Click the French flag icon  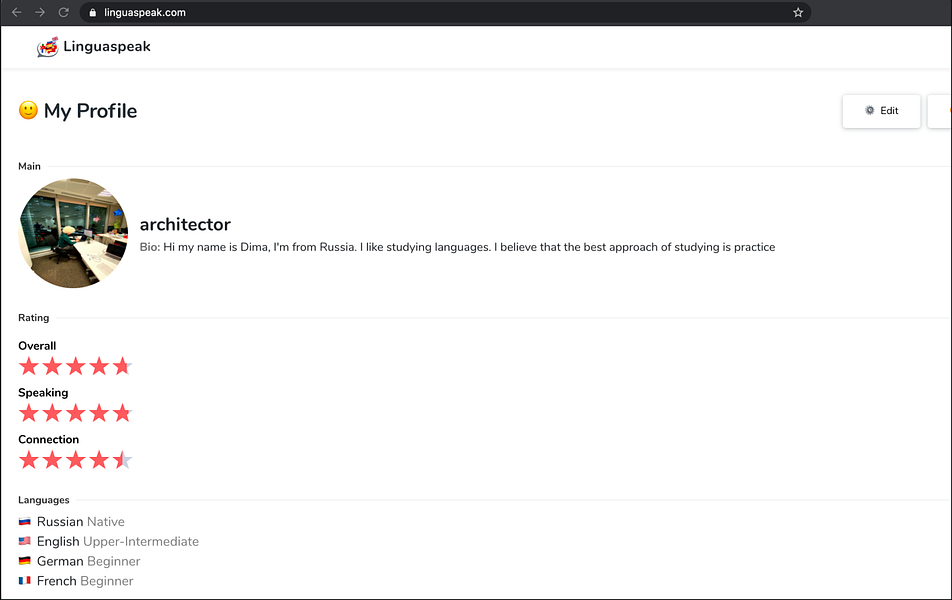click(x=24, y=581)
